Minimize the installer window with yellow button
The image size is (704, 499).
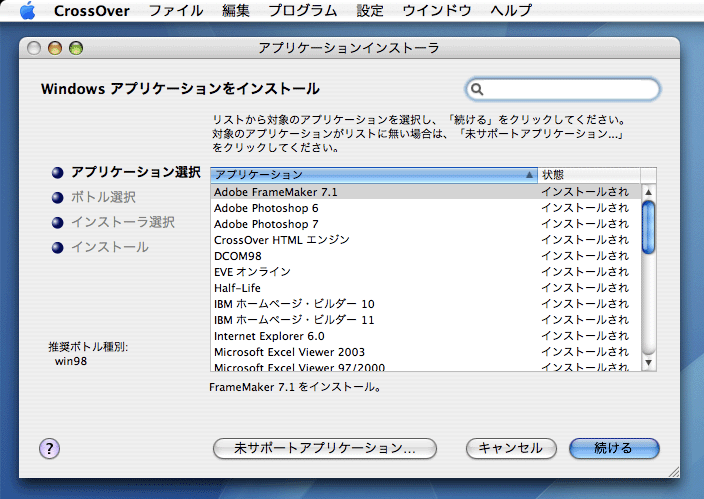coord(55,48)
